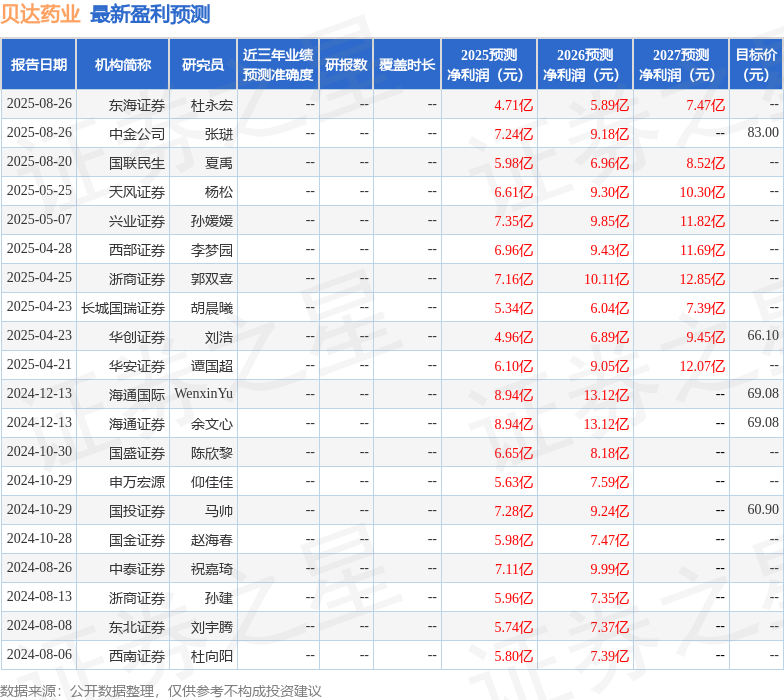Select the 覆盖时长 column header

click(406, 65)
